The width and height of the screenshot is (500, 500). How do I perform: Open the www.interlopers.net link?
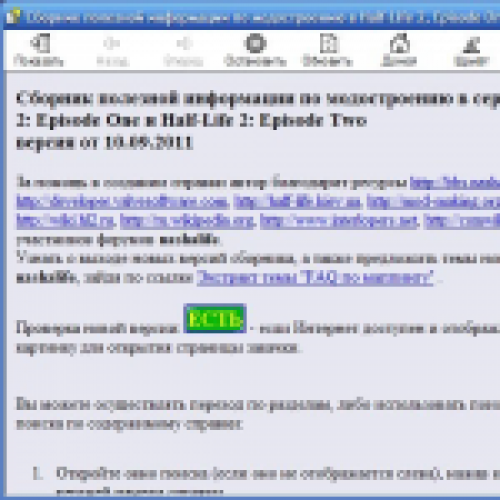click(339, 221)
